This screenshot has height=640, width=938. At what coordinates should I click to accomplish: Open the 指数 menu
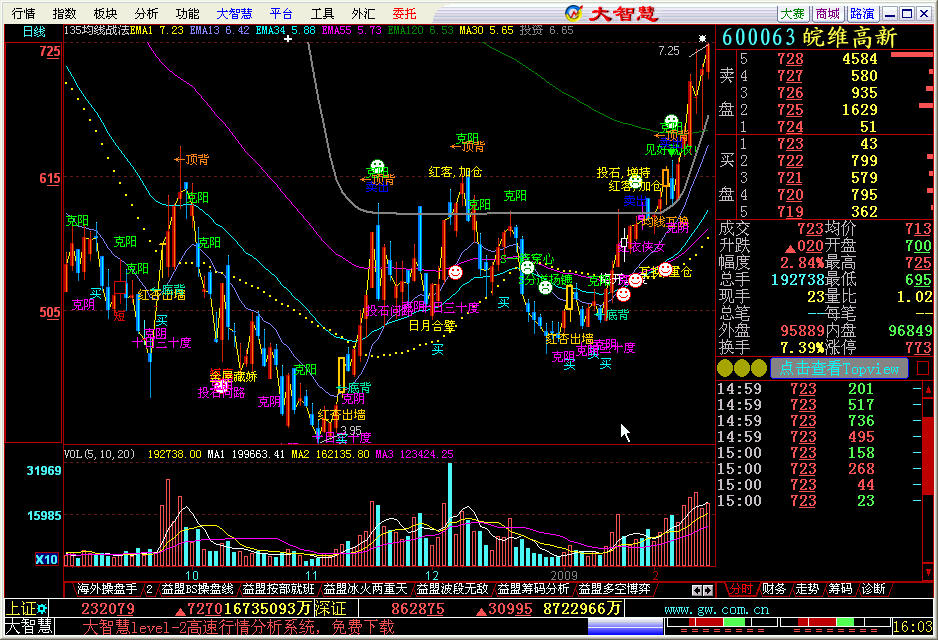(65, 13)
